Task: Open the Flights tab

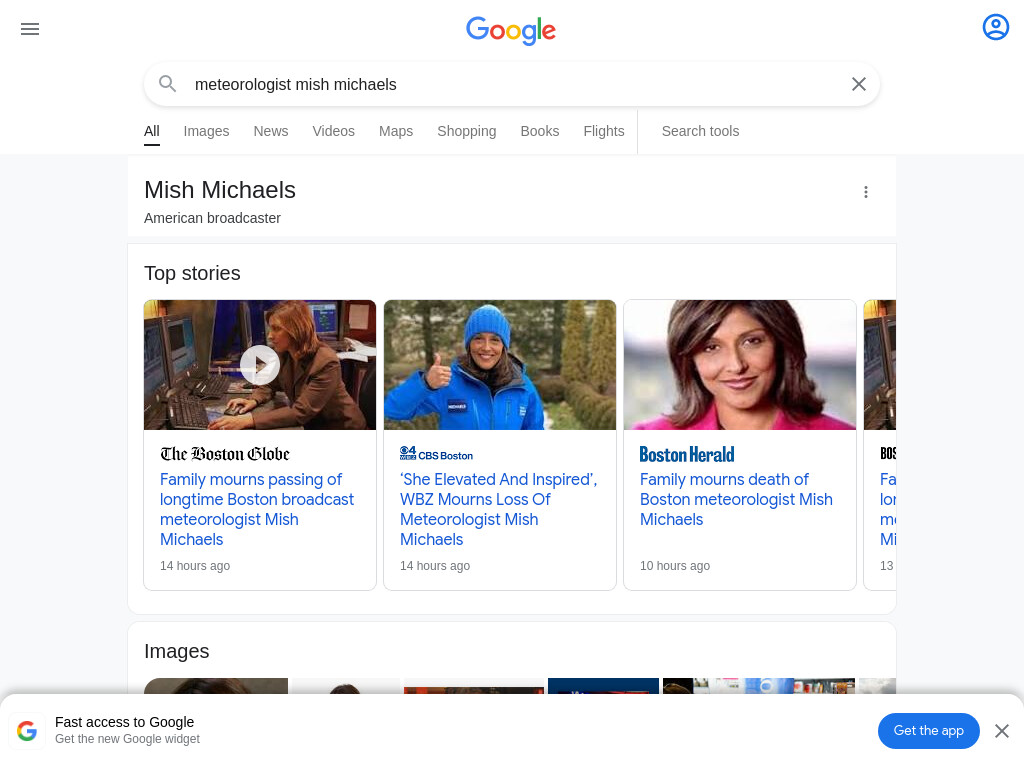Action: [604, 131]
